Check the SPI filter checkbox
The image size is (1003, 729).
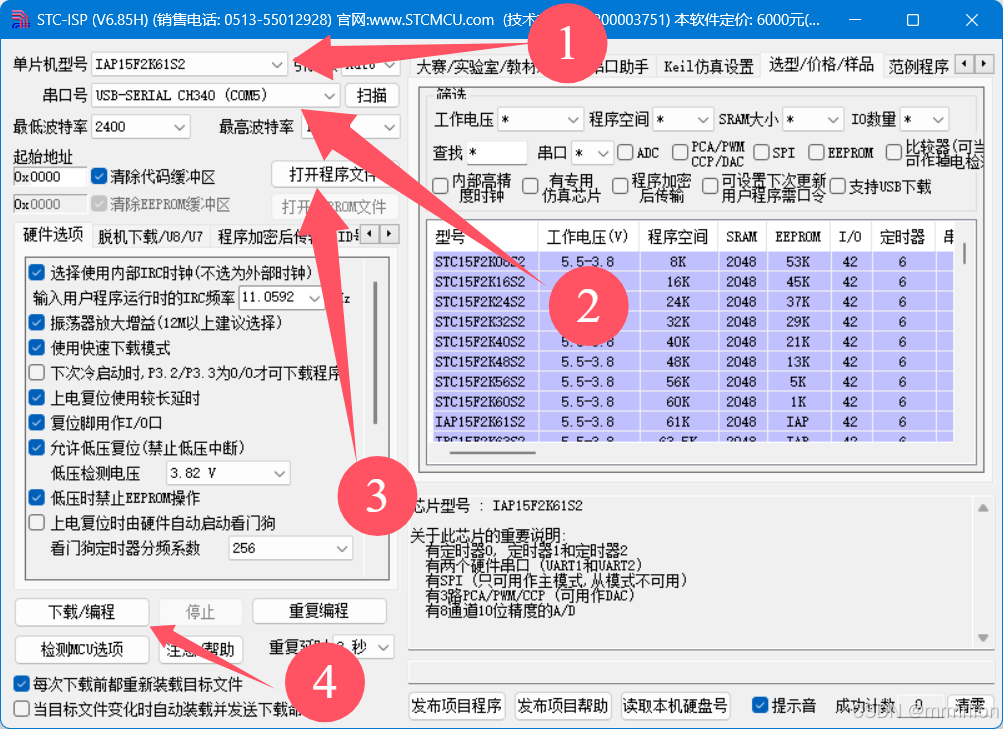coord(761,152)
